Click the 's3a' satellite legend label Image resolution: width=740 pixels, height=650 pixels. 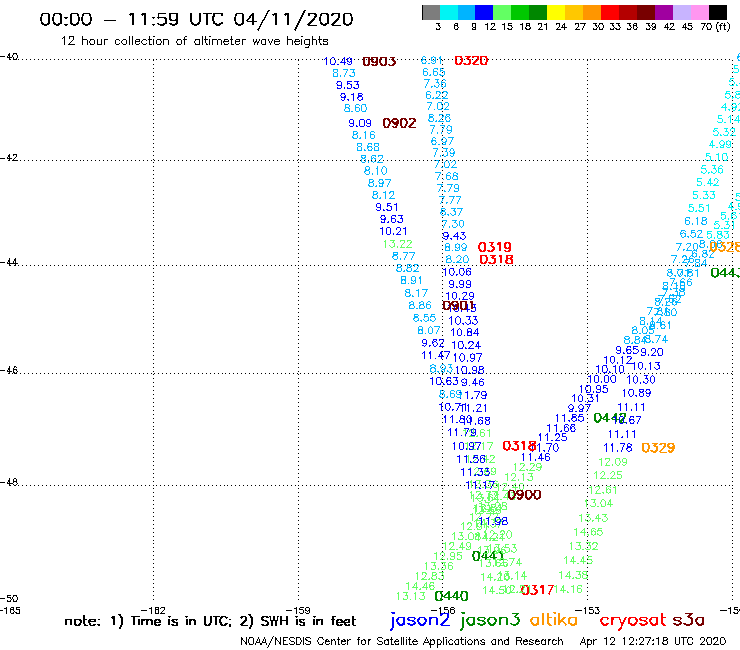pos(688,620)
